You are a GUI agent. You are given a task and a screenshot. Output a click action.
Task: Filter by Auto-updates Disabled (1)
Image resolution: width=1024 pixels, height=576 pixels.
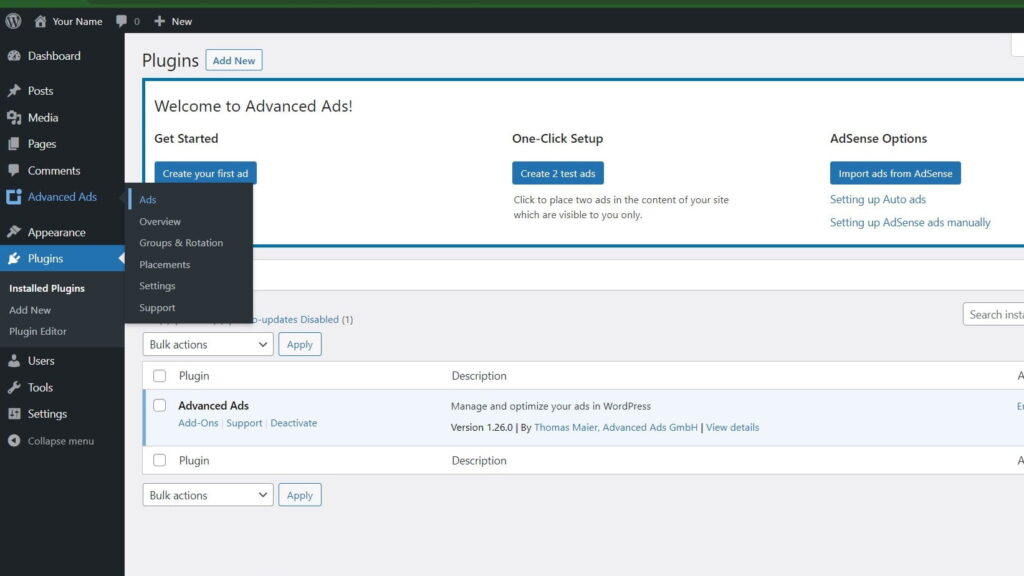pyautogui.click(x=304, y=319)
